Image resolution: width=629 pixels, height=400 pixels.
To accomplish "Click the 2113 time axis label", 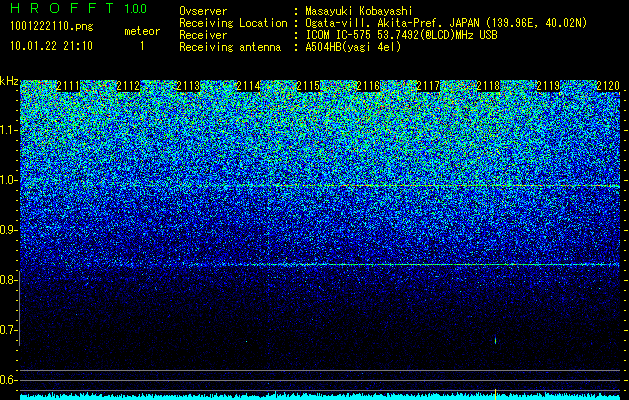I will pos(188,86).
